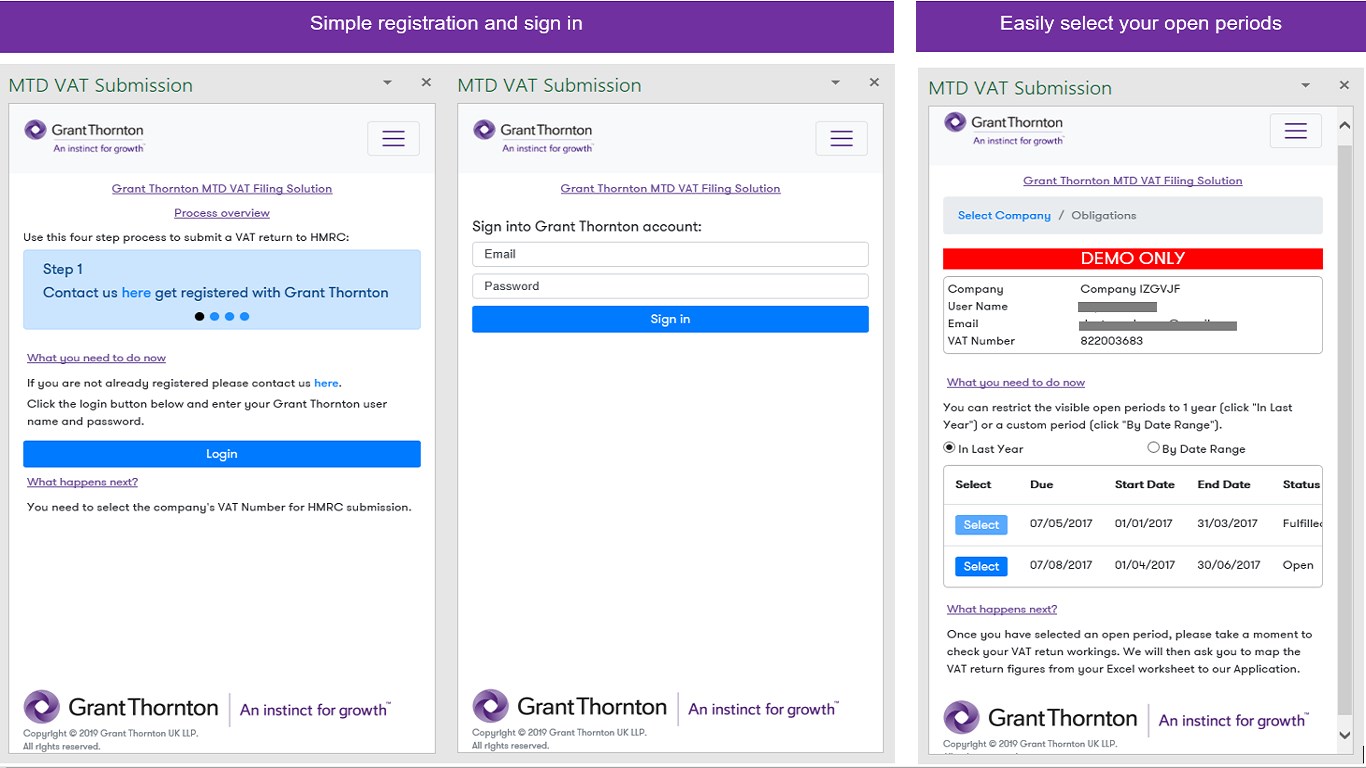
Task: Click the End Date column header
Action: [1224, 485]
